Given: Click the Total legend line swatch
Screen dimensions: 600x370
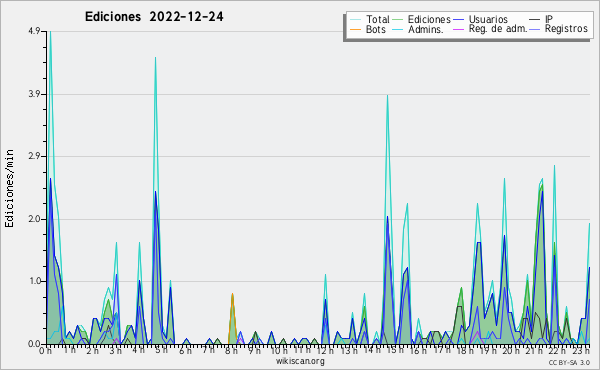Looking at the screenshot, I should pyautogui.click(x=355, y=20).
